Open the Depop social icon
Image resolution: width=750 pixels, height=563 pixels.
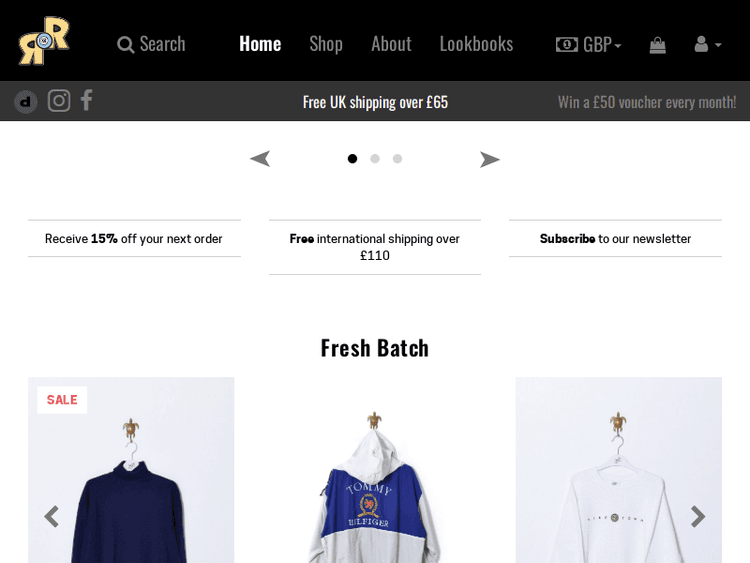(x=26, y=102)
